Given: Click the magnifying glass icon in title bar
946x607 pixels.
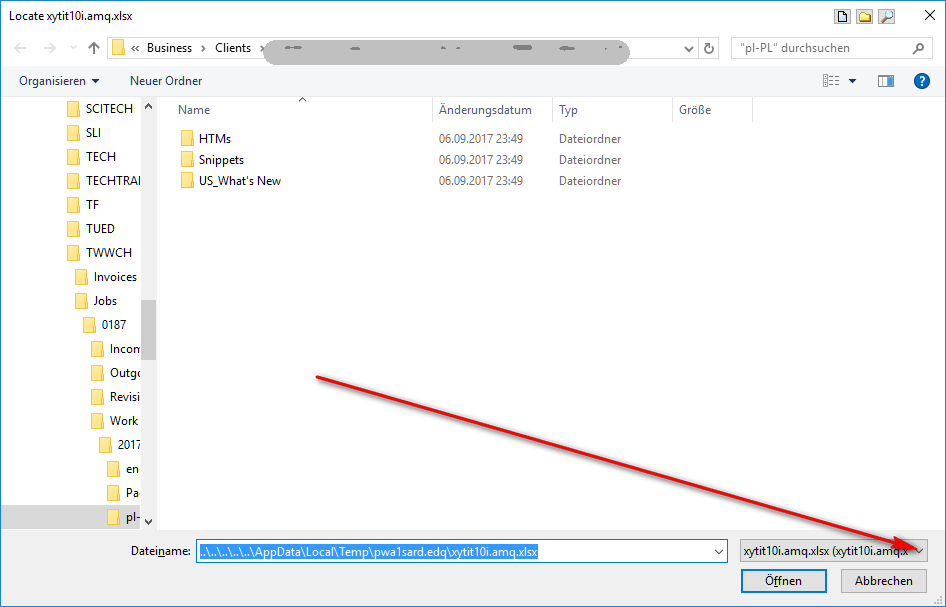Looking at the screenshot, I should coord(886,16).
